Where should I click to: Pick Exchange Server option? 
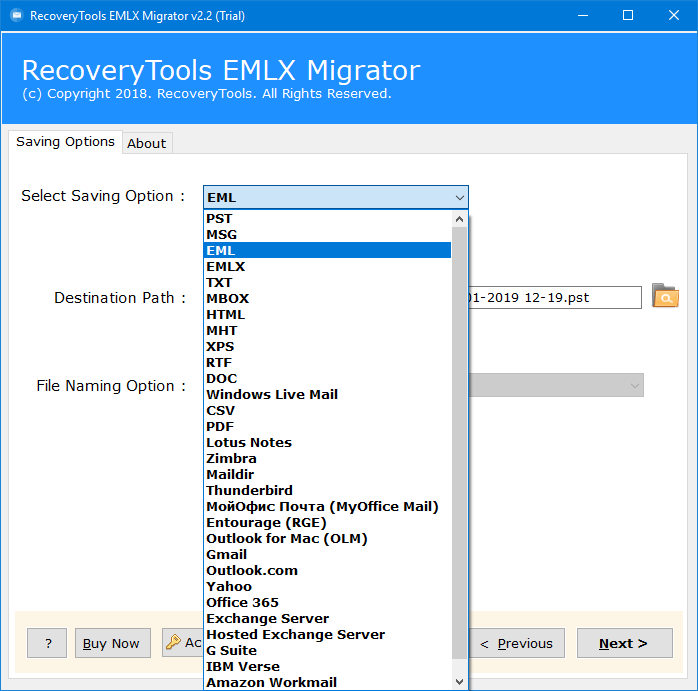tap(327, 618)
